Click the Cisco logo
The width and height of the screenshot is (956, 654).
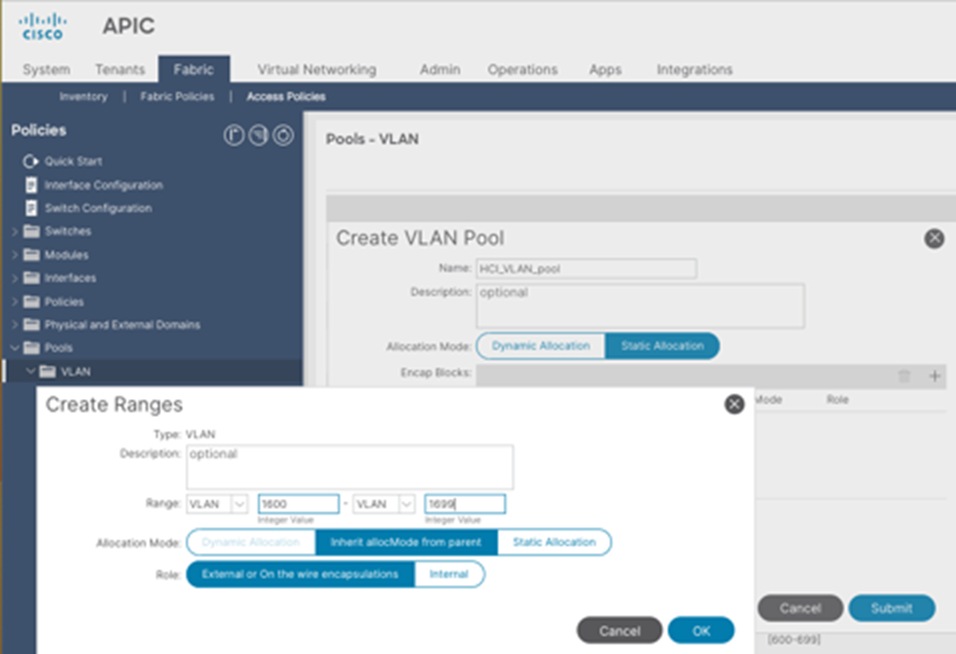[43, 27]
